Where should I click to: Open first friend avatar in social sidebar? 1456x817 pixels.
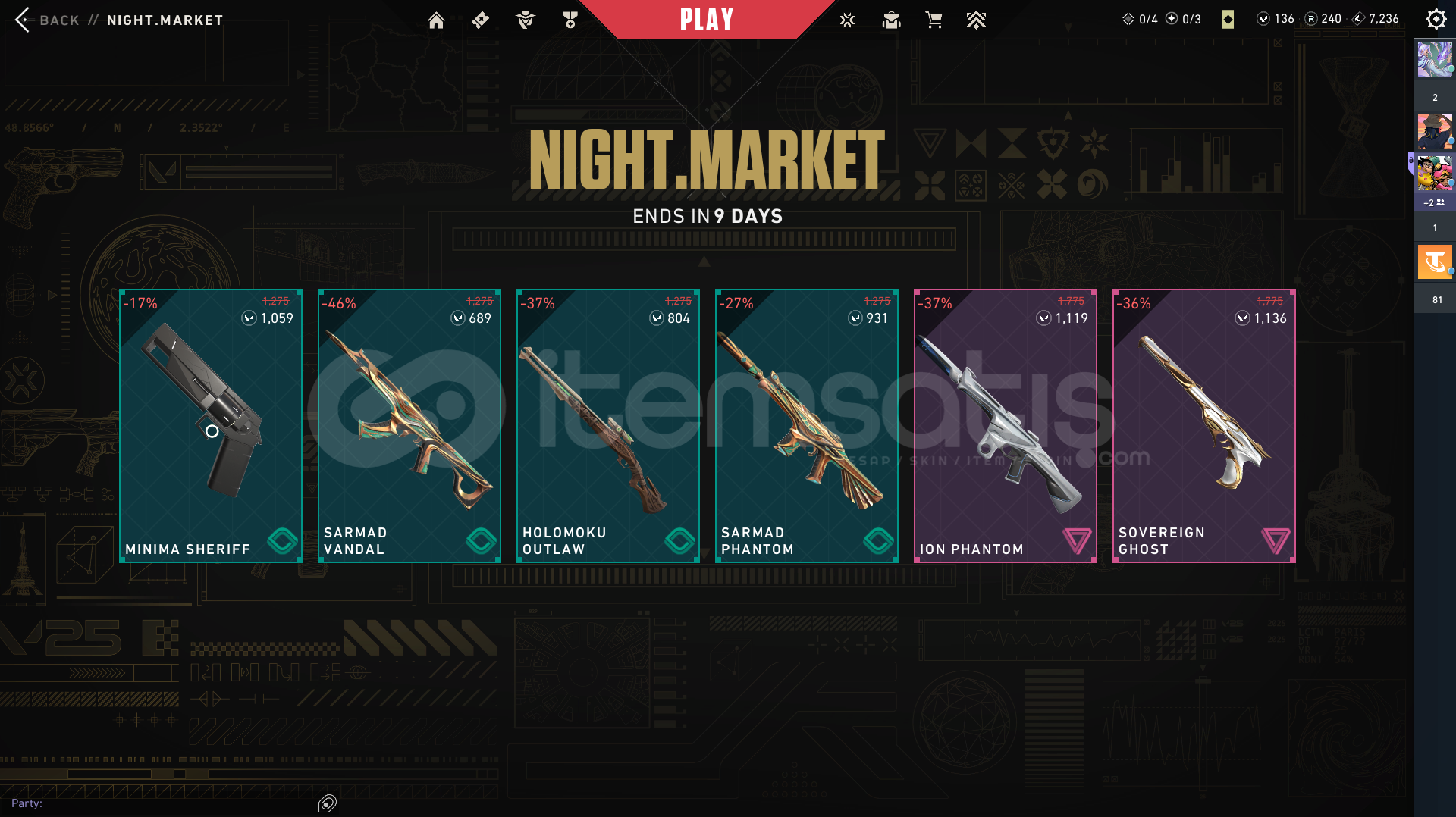pos(1435,60)
